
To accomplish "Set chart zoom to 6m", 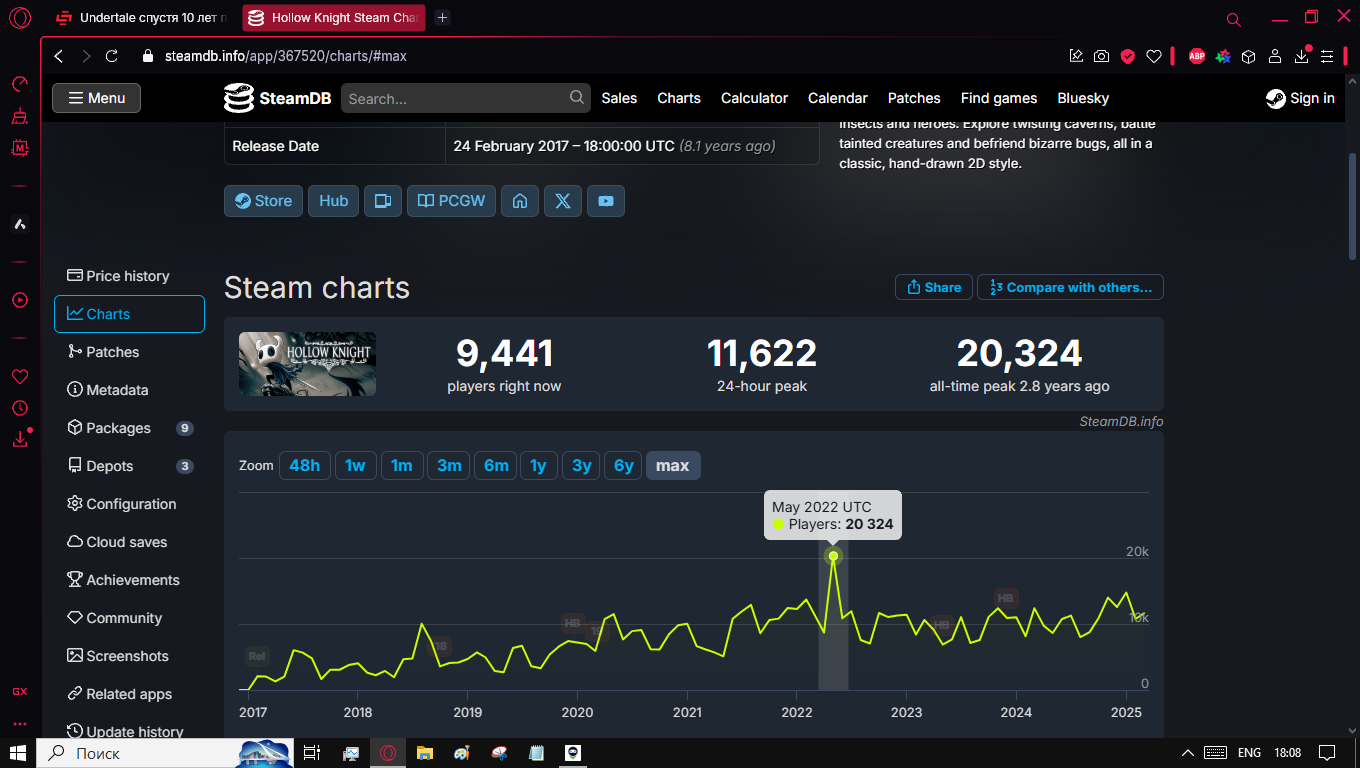I will pos(496,466).
